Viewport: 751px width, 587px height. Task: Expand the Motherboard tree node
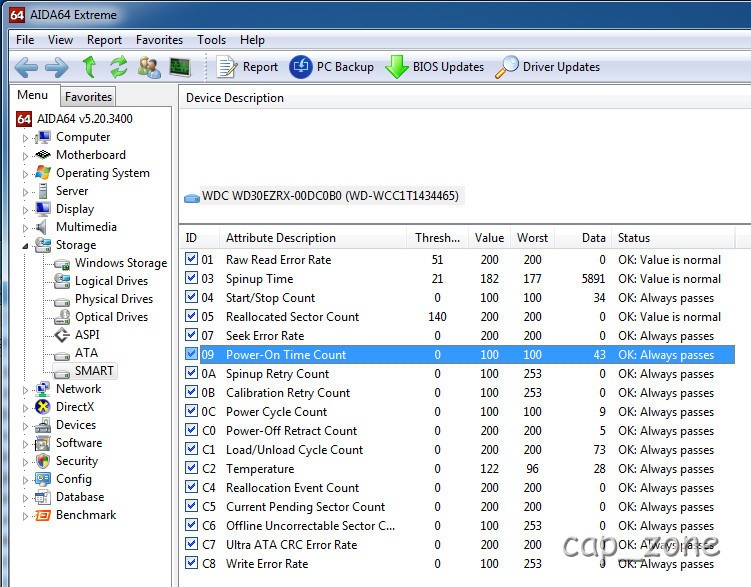[x=25, y=156]
